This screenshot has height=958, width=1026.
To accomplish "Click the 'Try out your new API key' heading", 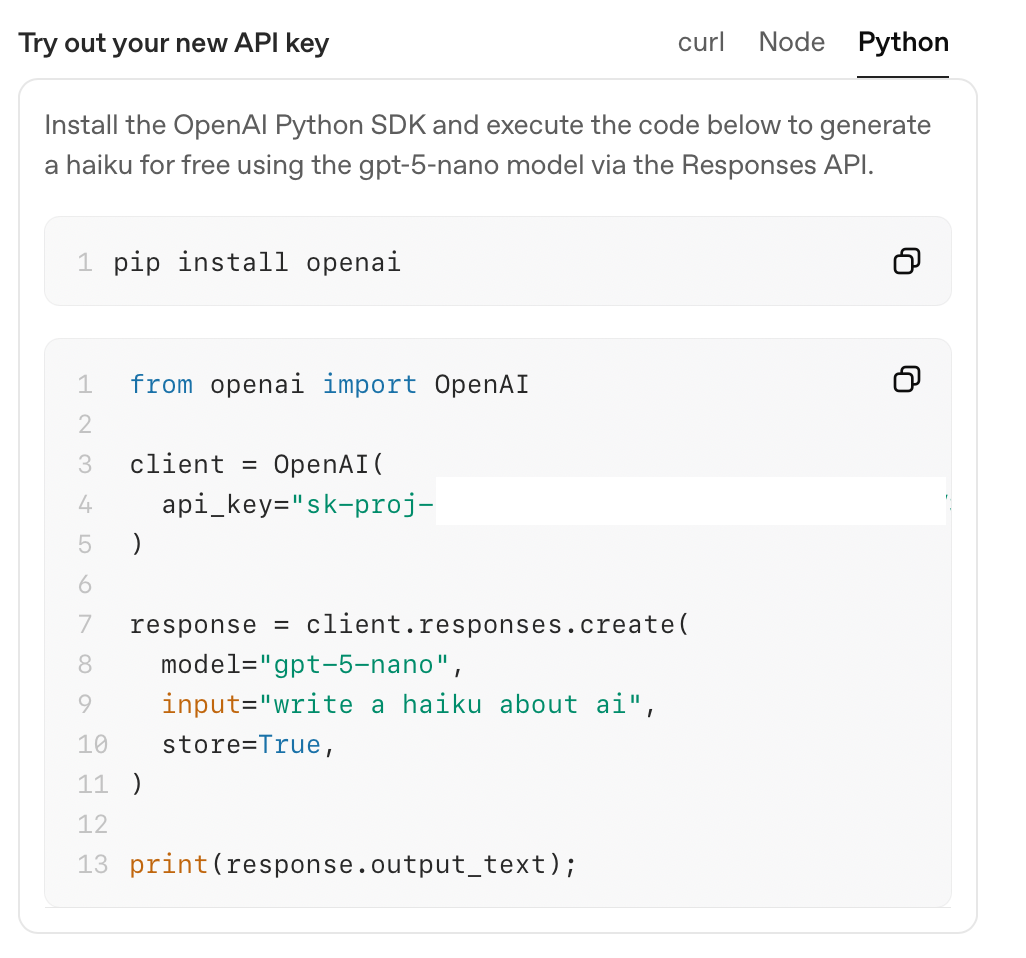I will coord(173,44).
